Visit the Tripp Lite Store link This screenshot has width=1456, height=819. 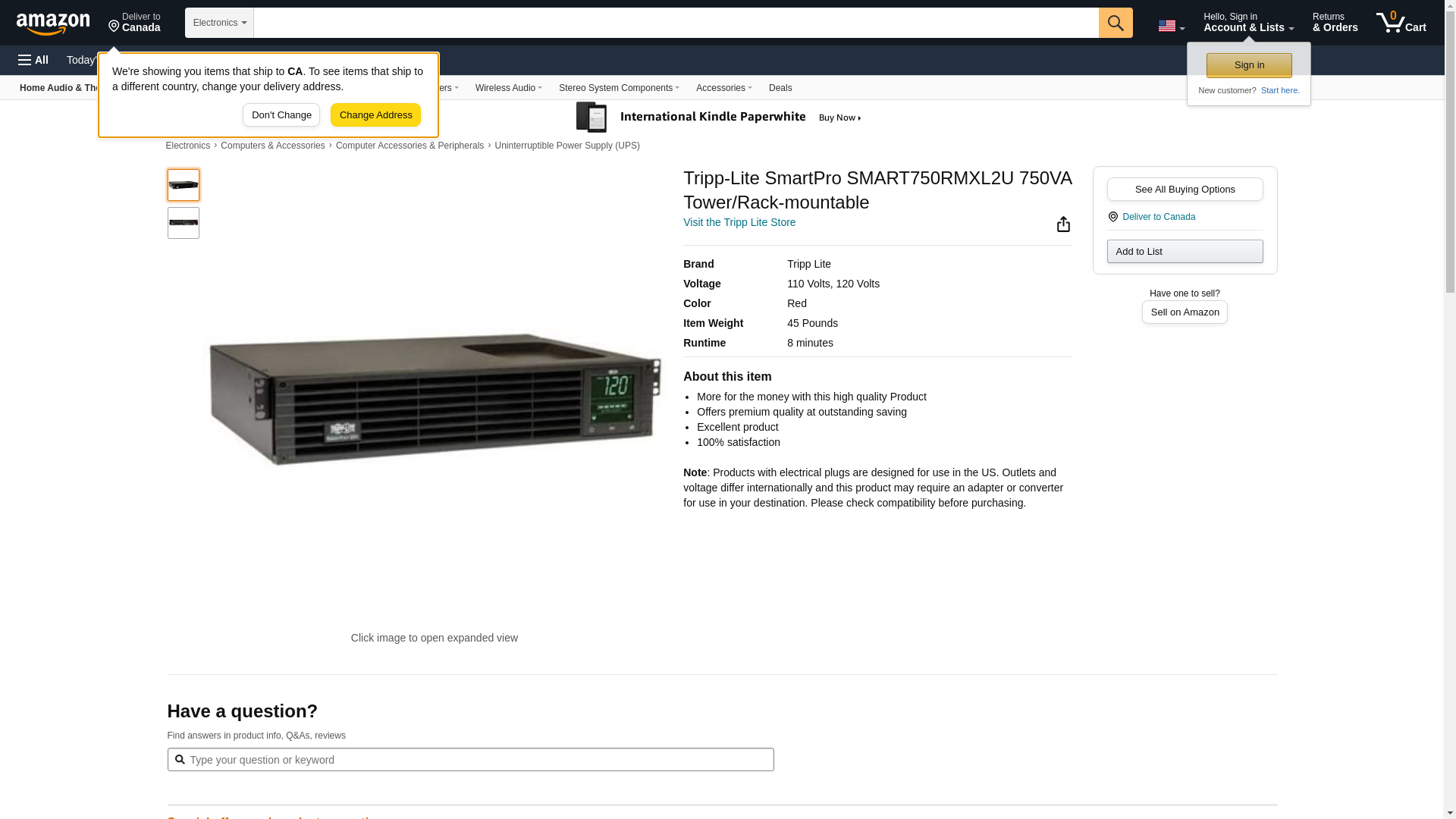click(x=739, y=222)
